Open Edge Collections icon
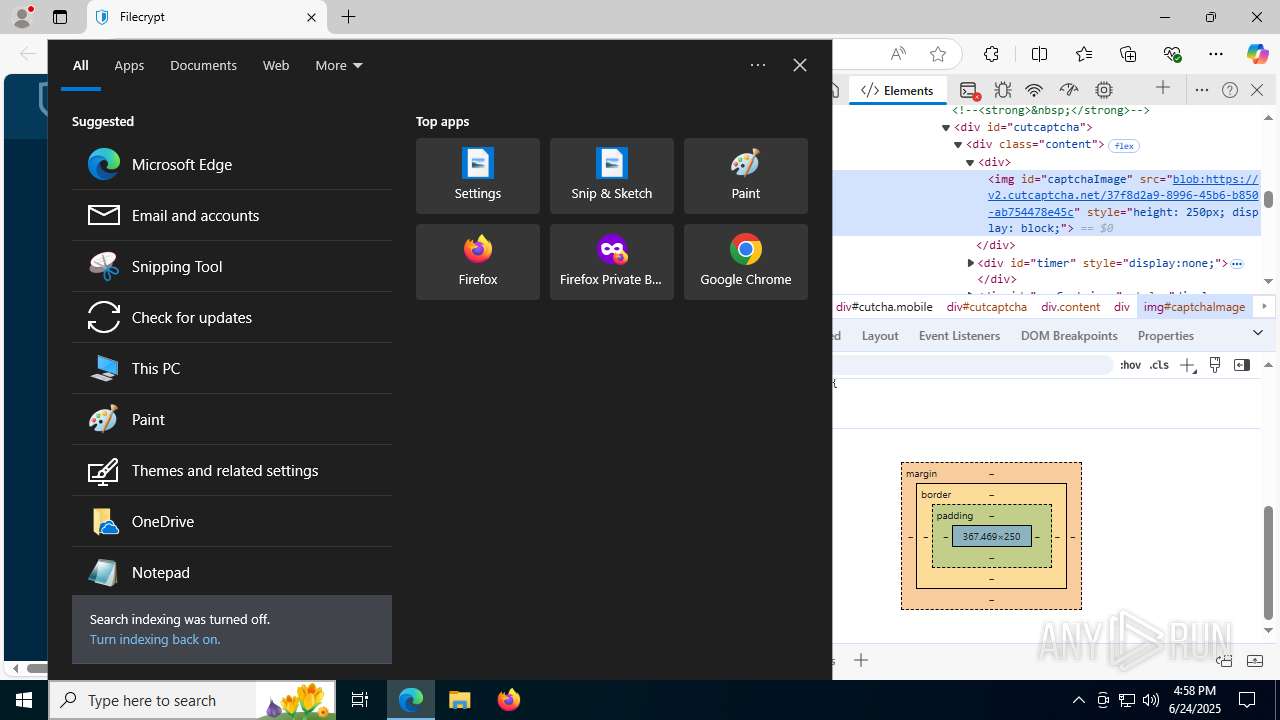Image resolution: width=1280 pixels, height=720 pixels. [1128, 54]
